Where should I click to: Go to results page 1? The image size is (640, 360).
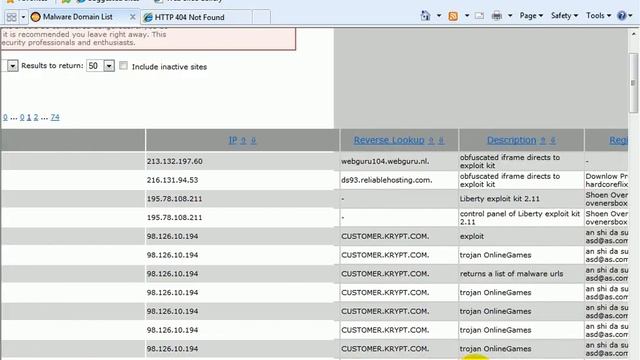(29, 118)
